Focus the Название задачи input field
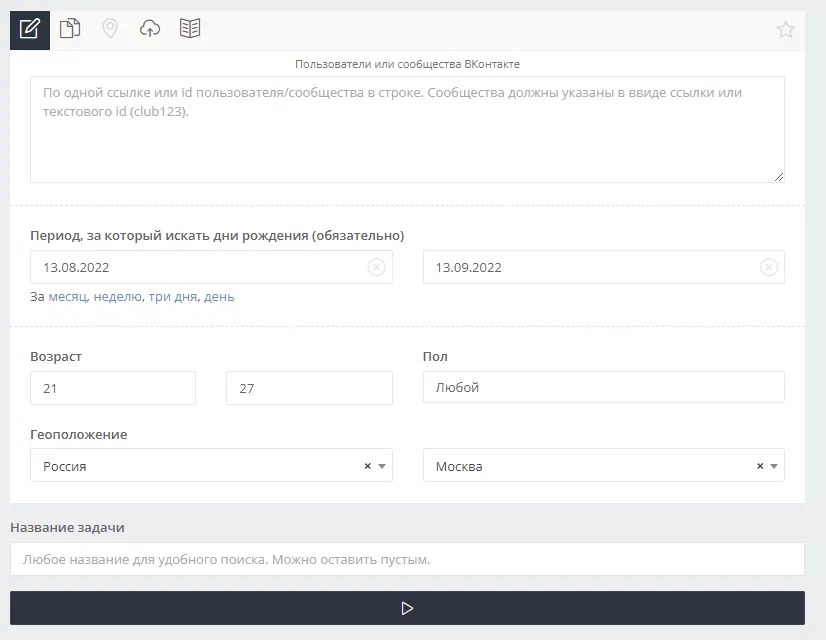Screen dimensions: 826x640 click(x=407, y=559)
